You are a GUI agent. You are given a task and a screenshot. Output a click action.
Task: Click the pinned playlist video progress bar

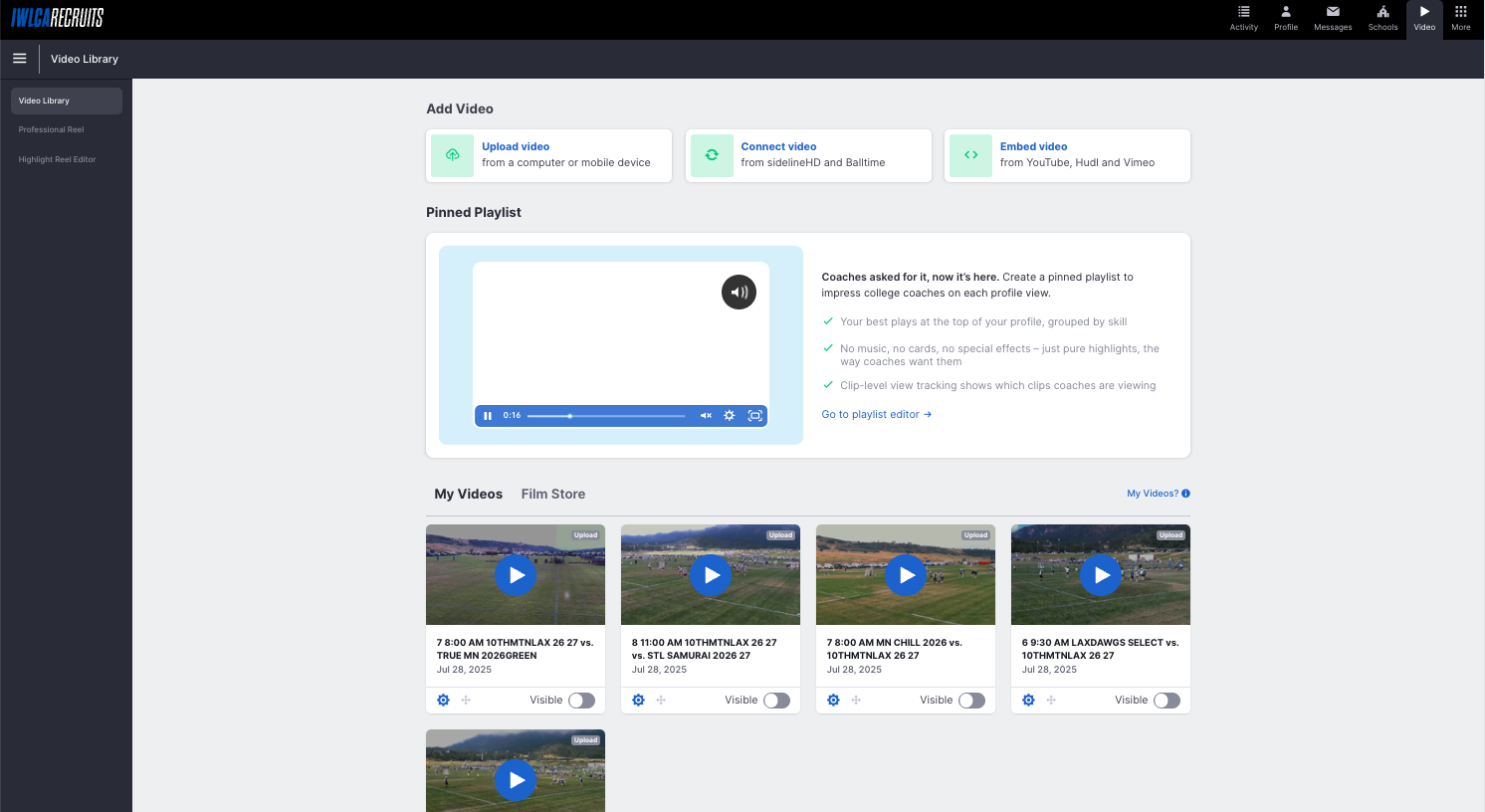point(606,416)
